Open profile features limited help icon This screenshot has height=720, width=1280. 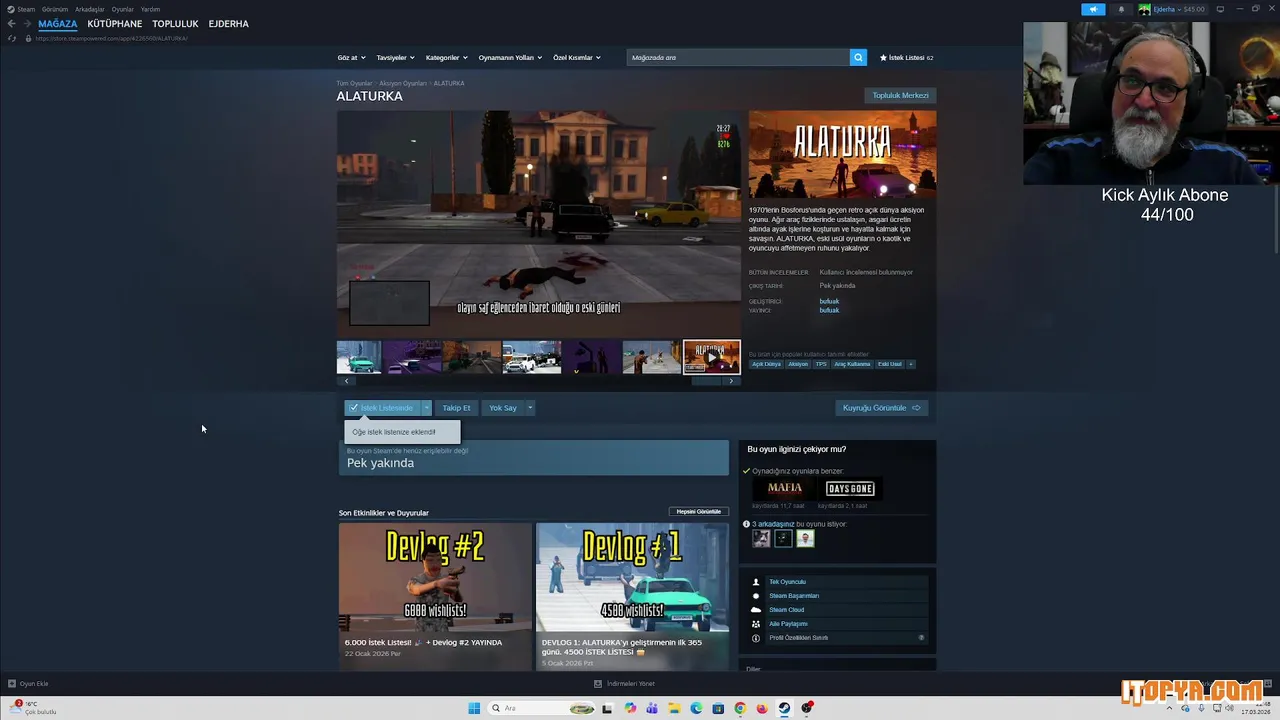point(921,638)
